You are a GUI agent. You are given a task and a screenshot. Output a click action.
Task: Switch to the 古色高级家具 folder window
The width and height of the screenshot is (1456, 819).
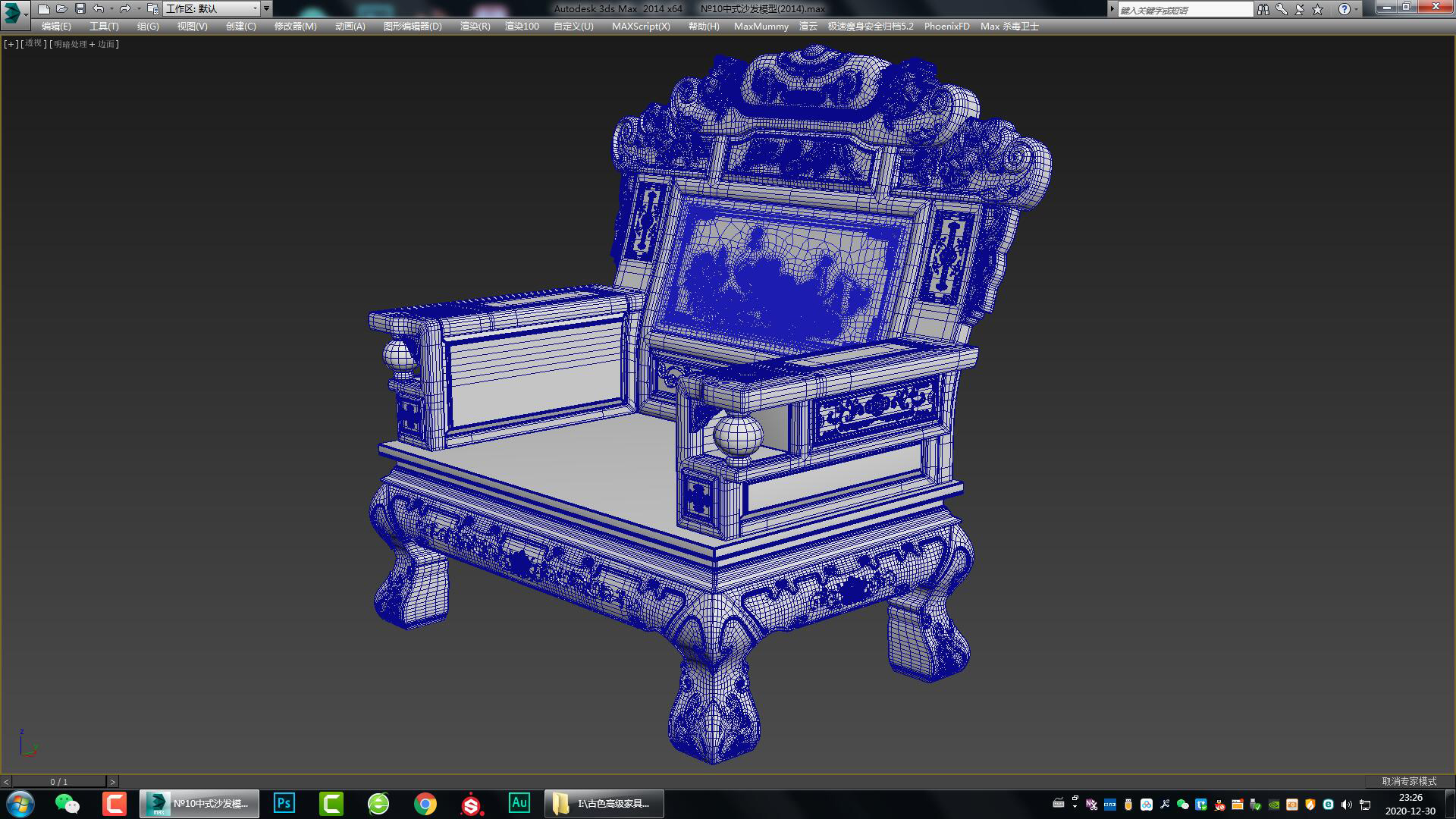tap(604, 803)
